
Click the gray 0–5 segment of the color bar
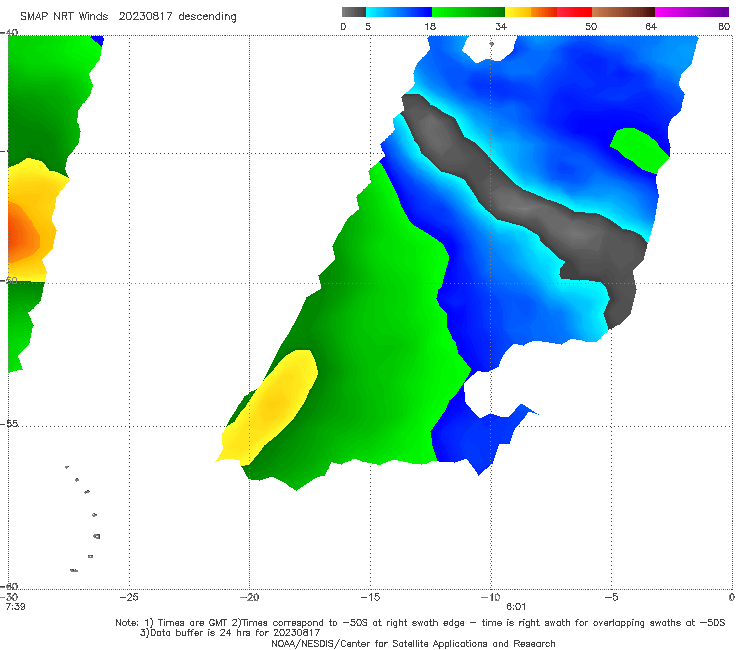point(353,12)
